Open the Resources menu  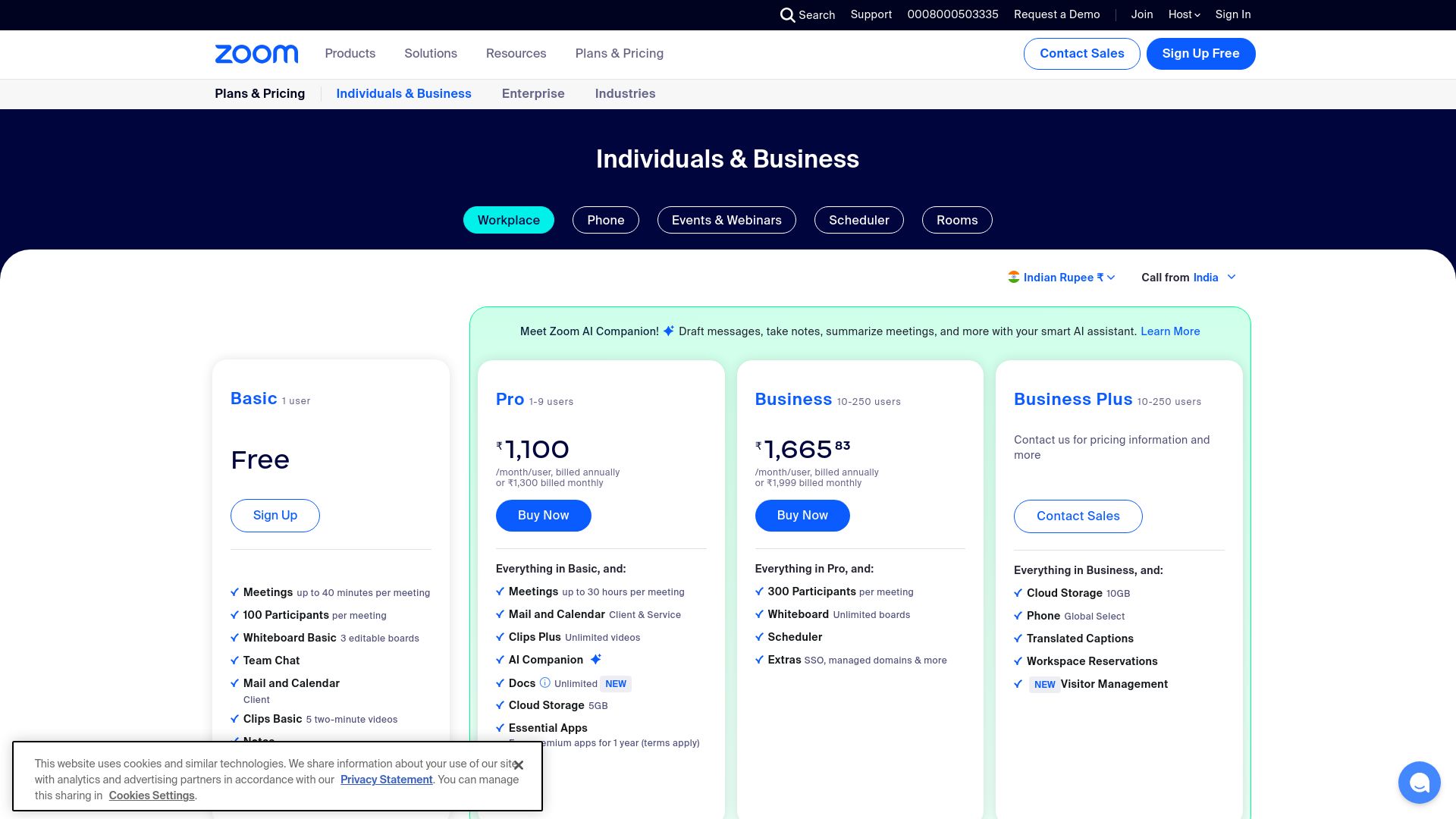pyautogui.click(x=516, y=53)
